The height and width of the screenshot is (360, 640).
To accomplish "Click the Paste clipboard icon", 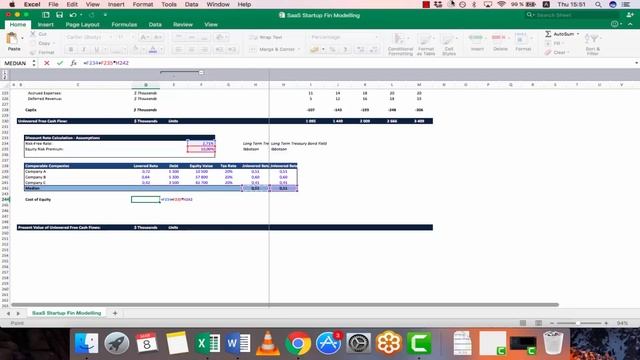I will pos(12,39).
